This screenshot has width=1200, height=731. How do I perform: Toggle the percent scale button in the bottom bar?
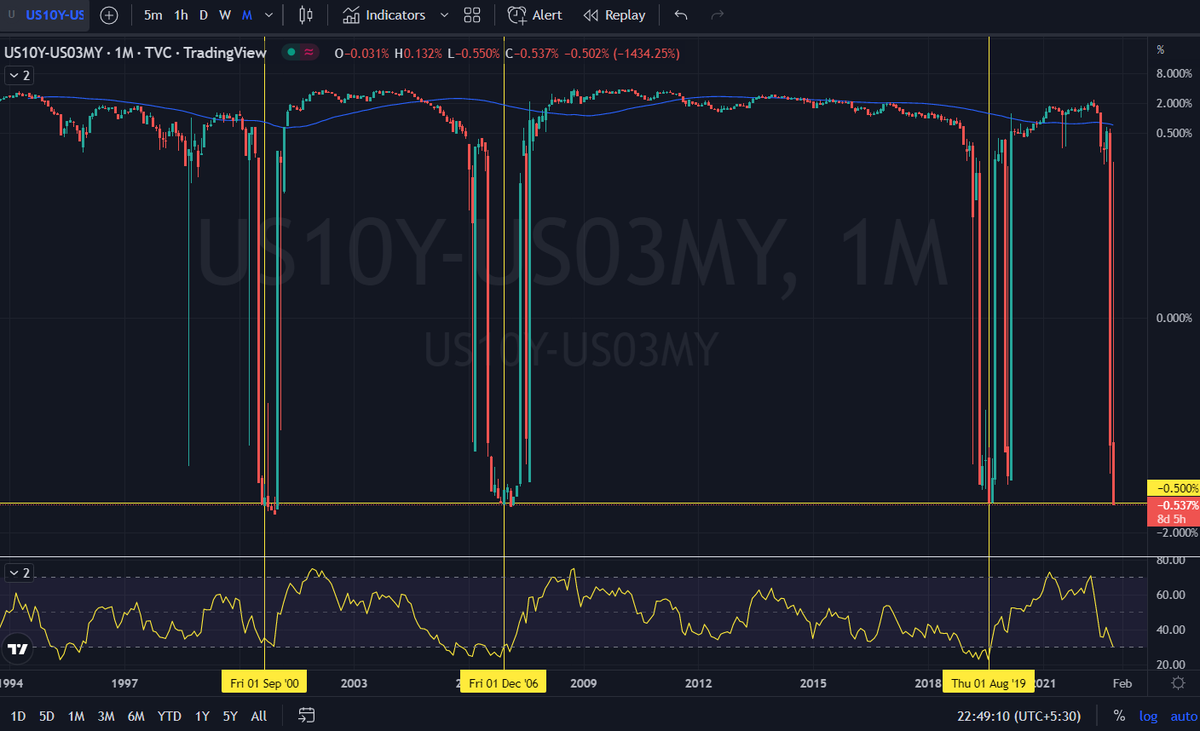[1119, 716]
